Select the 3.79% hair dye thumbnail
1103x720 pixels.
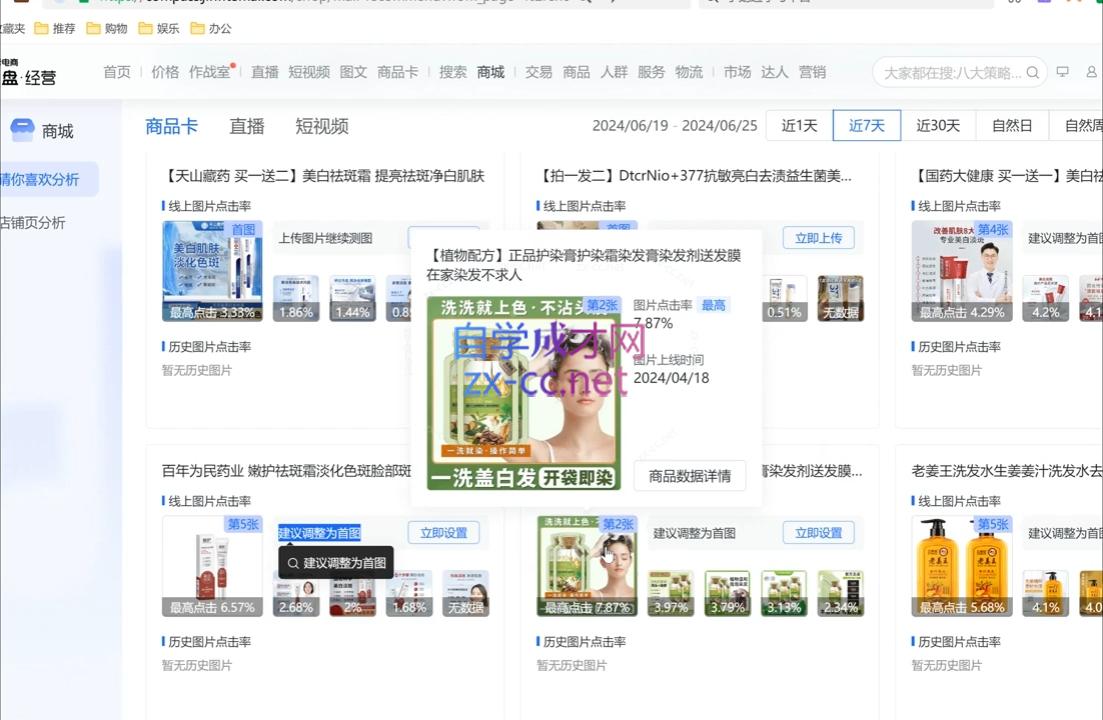[727, 593]
